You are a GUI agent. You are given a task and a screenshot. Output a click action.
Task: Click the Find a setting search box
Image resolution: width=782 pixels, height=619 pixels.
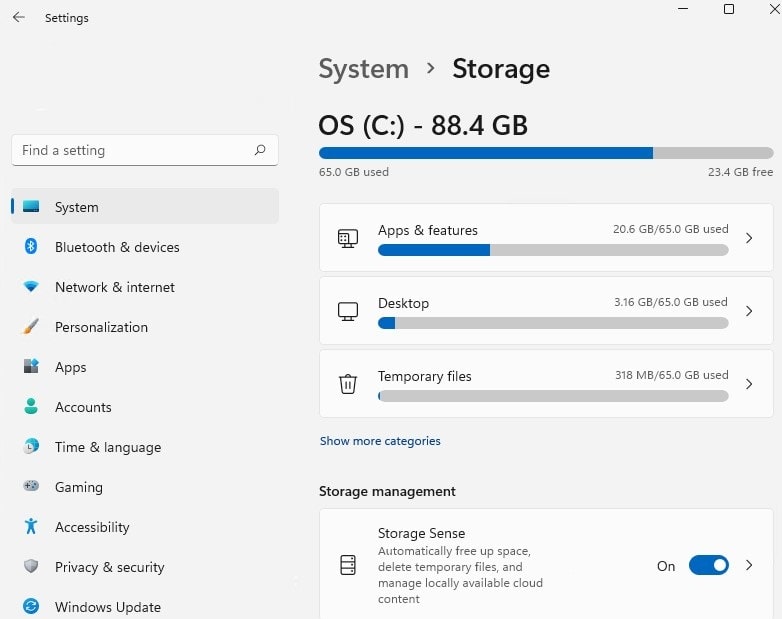135,151
